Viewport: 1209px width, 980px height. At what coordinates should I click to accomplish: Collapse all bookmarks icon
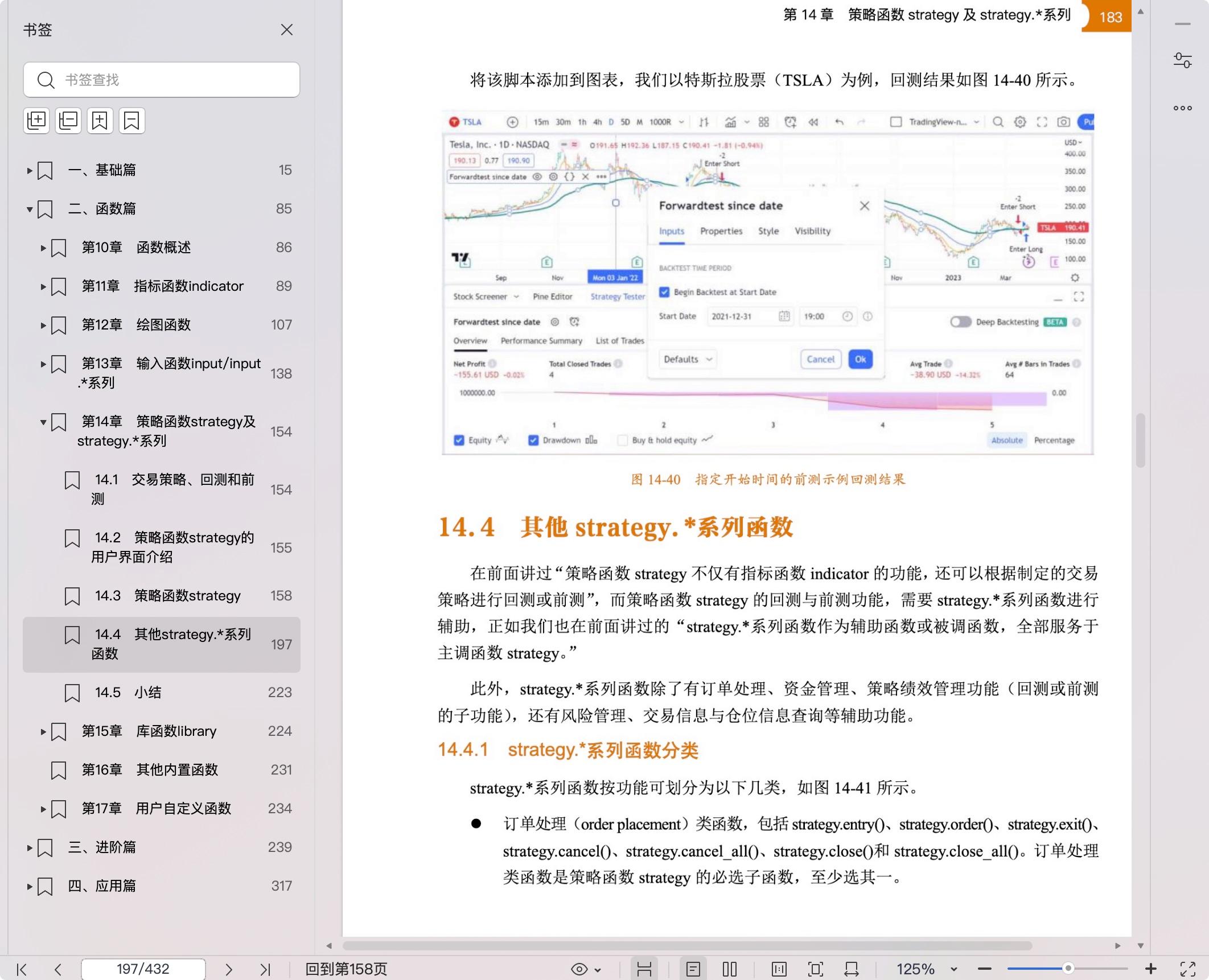68,120
